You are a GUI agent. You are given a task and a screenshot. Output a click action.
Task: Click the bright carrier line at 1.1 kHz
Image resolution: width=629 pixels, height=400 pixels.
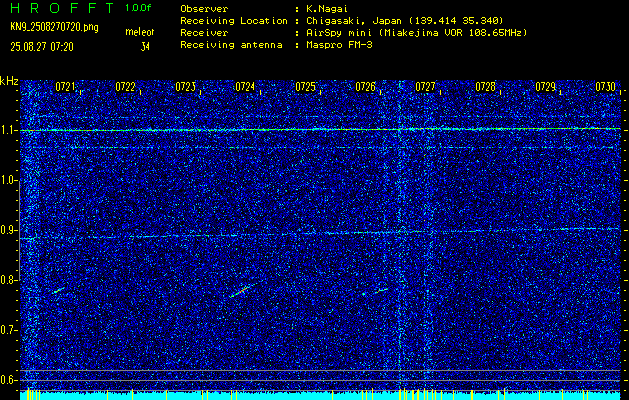320,130
